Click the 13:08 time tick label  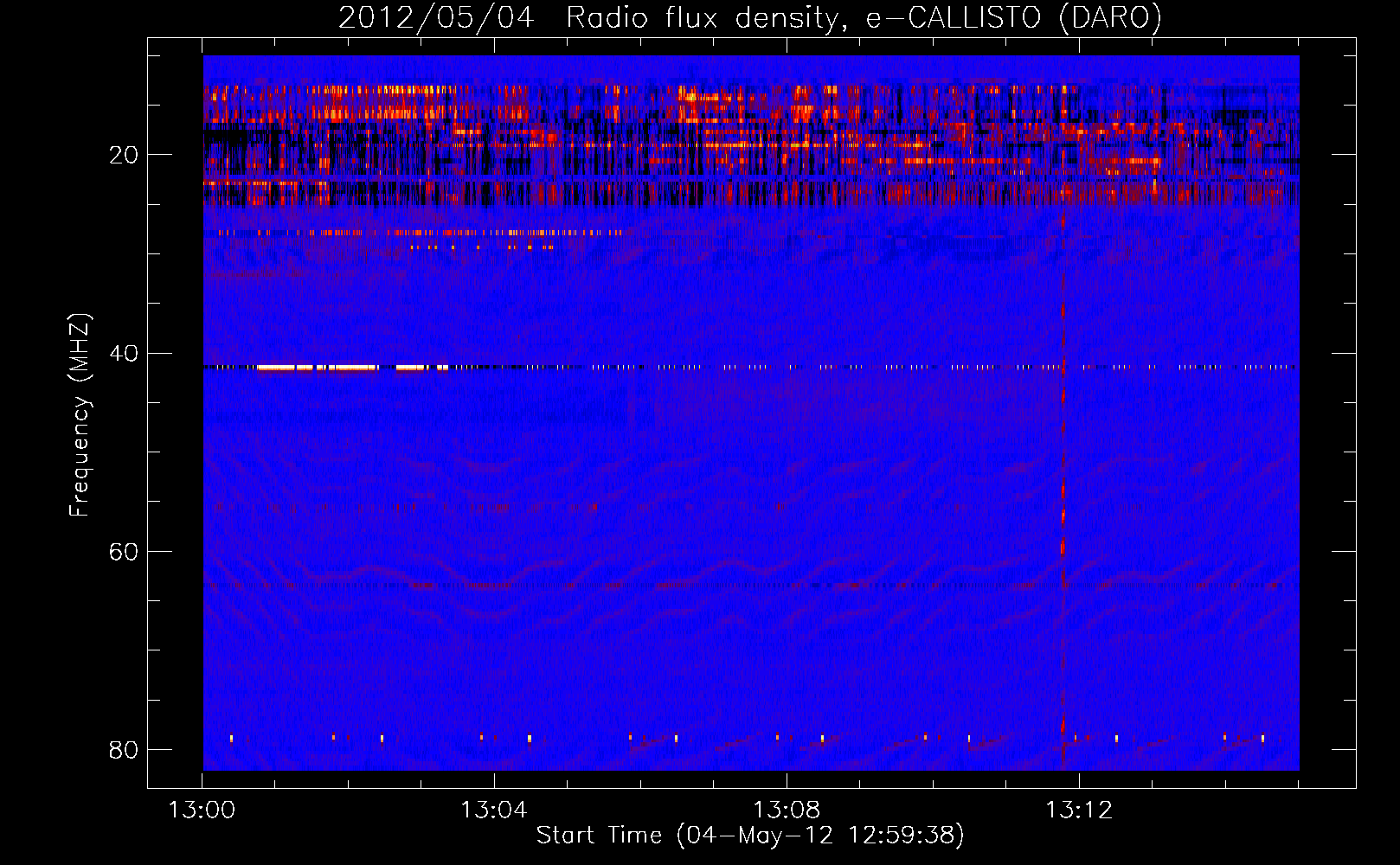pos(787,811)
